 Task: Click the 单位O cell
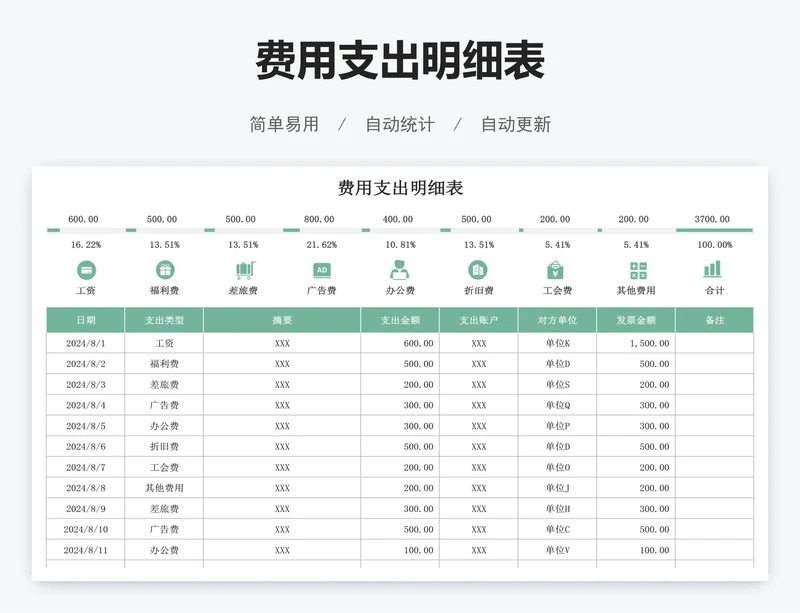pos(557,468)
